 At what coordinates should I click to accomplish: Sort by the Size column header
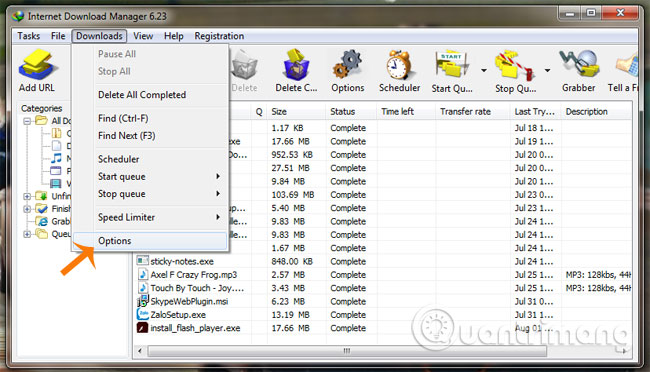[296, 112]
